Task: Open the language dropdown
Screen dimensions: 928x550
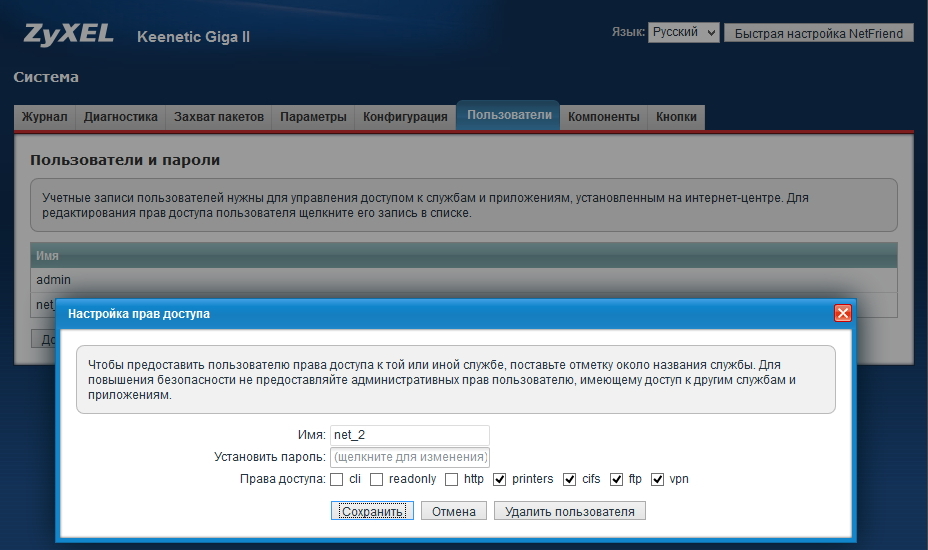Action: [683, 33]
